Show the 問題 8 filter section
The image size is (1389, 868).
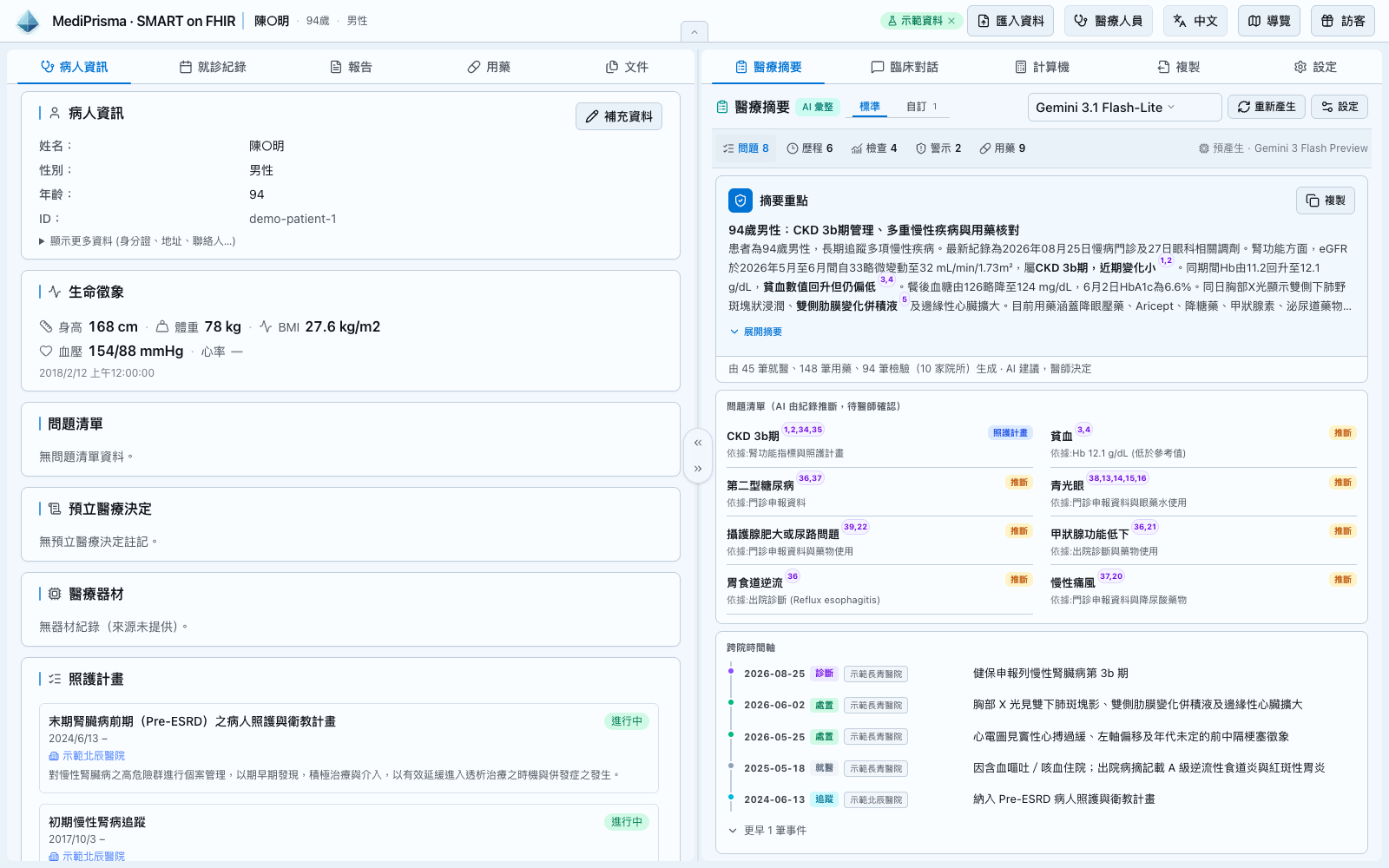pyautogui.click(x=746, y=148)
